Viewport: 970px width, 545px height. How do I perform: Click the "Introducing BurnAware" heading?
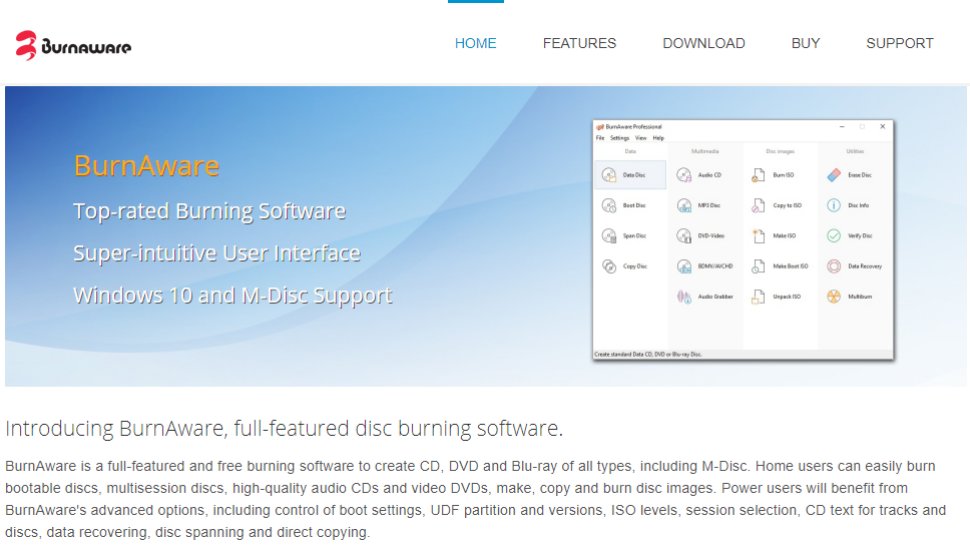(x=284, y=428)
